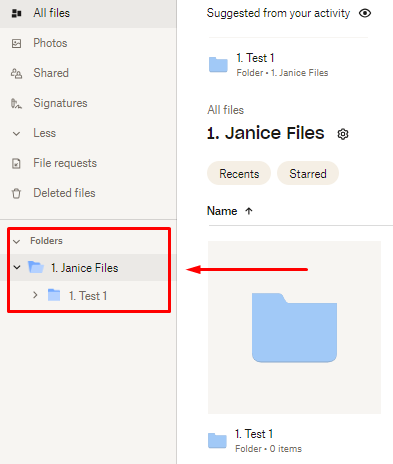The image size is (393, 464).
Task: Open folder settings gear beside Janice Files
Action: (343, 134)
